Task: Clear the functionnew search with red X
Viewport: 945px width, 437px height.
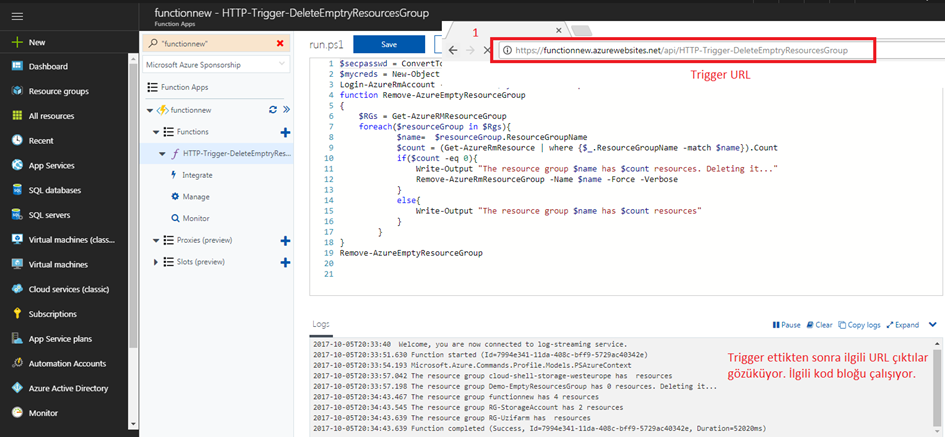Action: coord(280,43)
